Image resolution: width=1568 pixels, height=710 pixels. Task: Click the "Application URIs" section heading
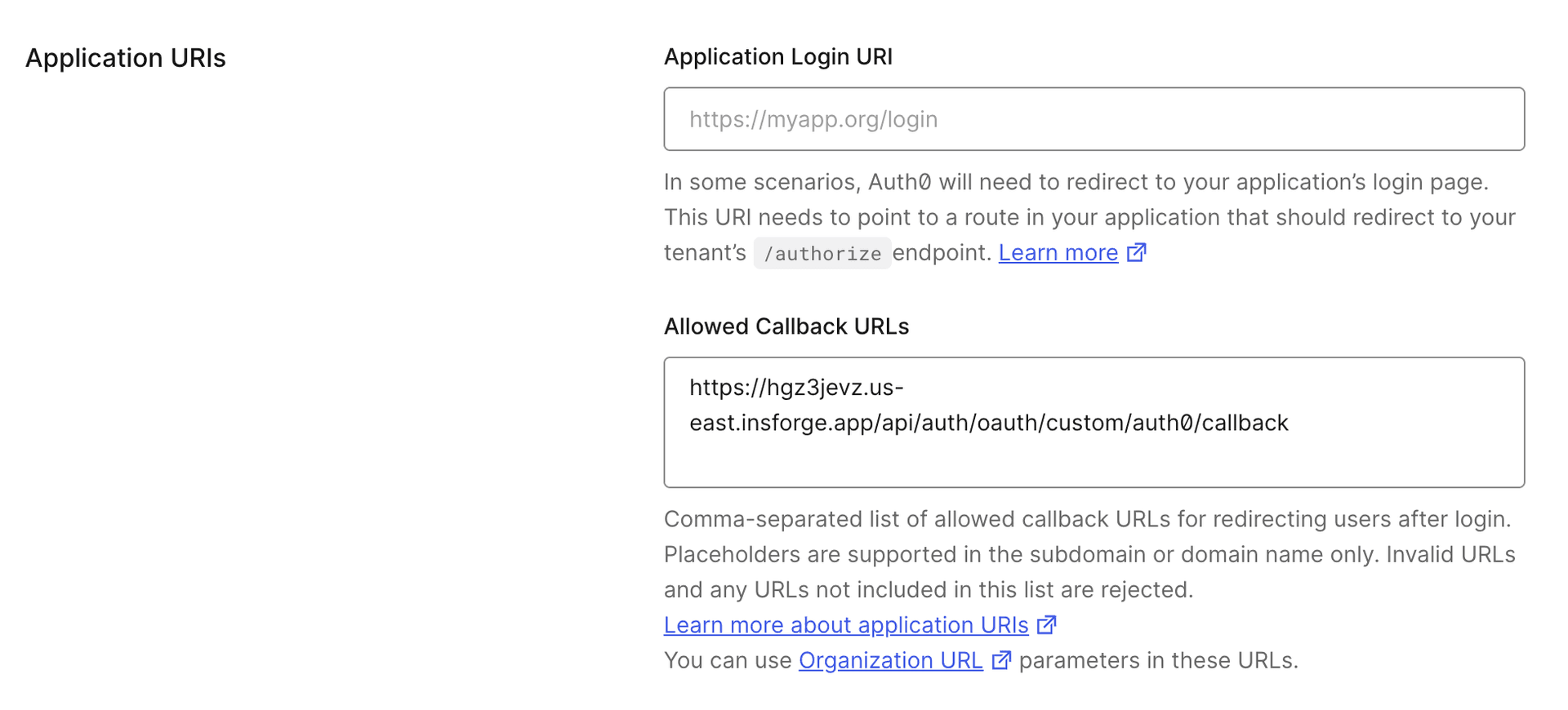click(126, 58)
